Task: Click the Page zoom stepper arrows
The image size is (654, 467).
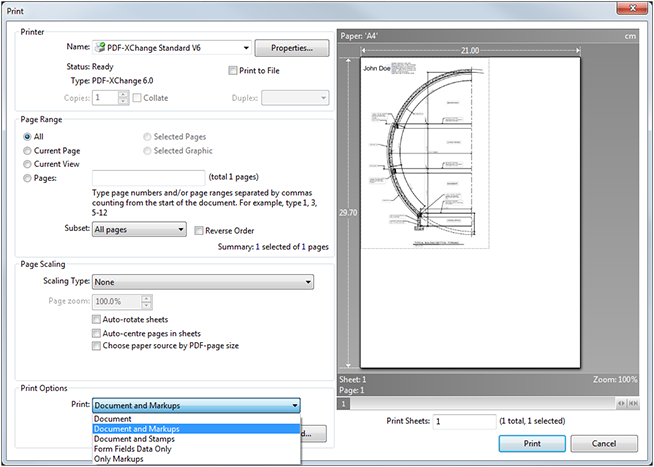Action: click(146, 301)
